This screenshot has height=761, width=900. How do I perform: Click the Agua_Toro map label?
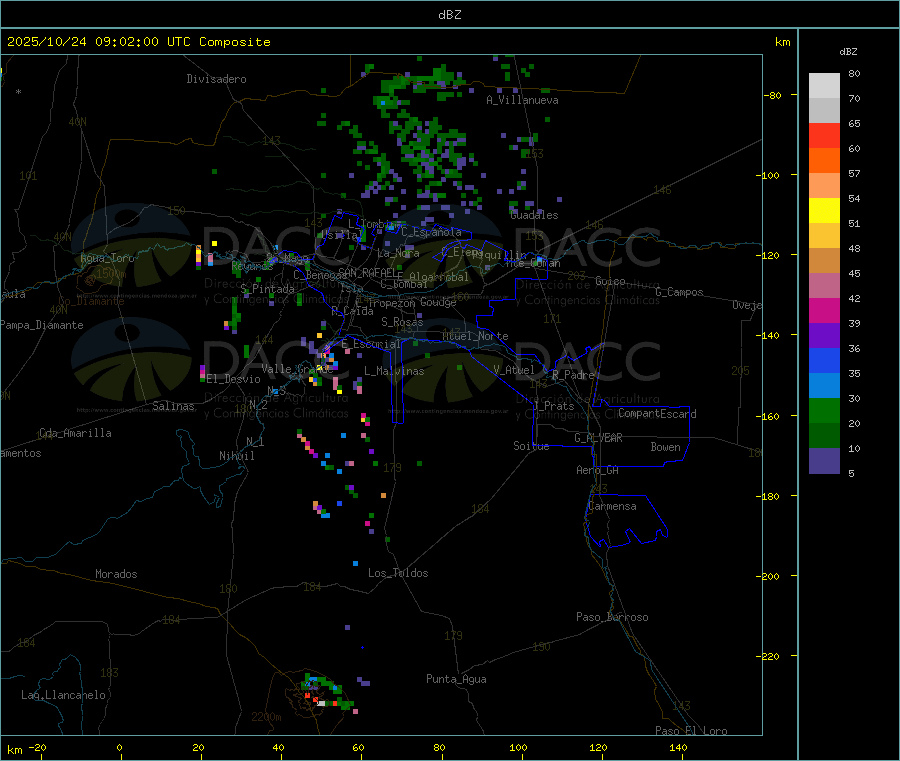coord(107,258)
